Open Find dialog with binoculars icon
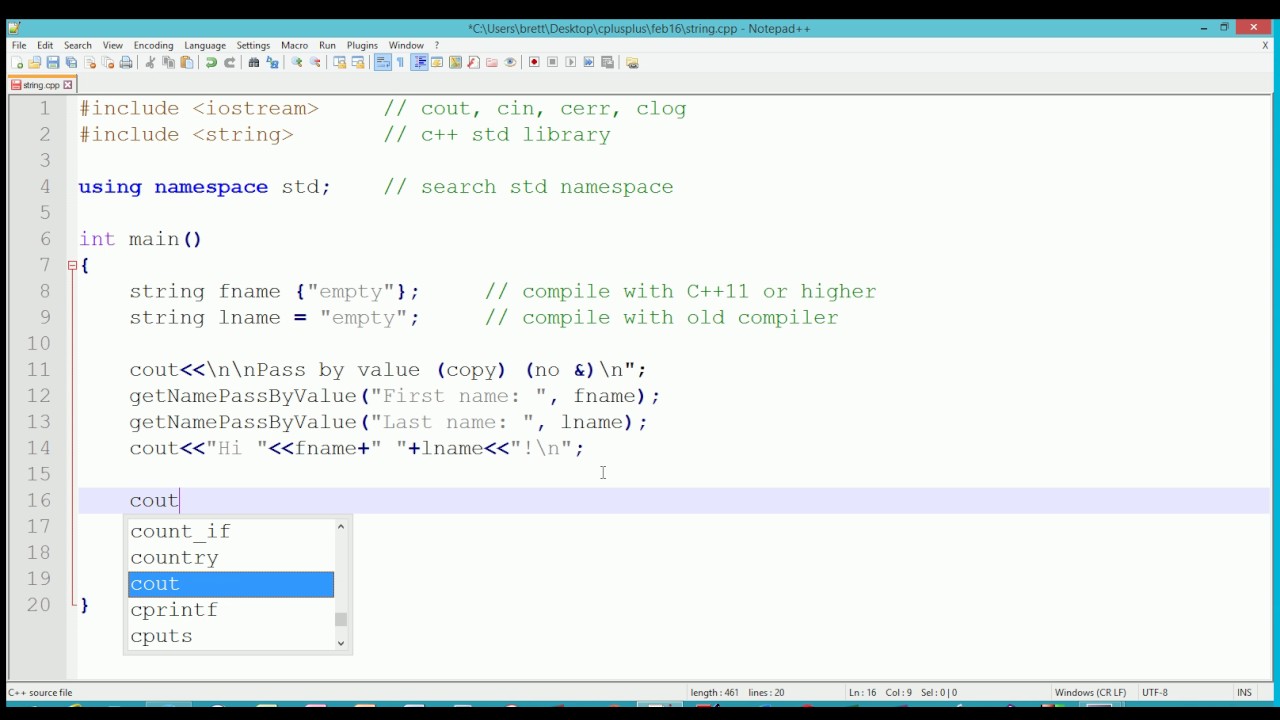Viewport: 1280px width, 720px height. 254,62
